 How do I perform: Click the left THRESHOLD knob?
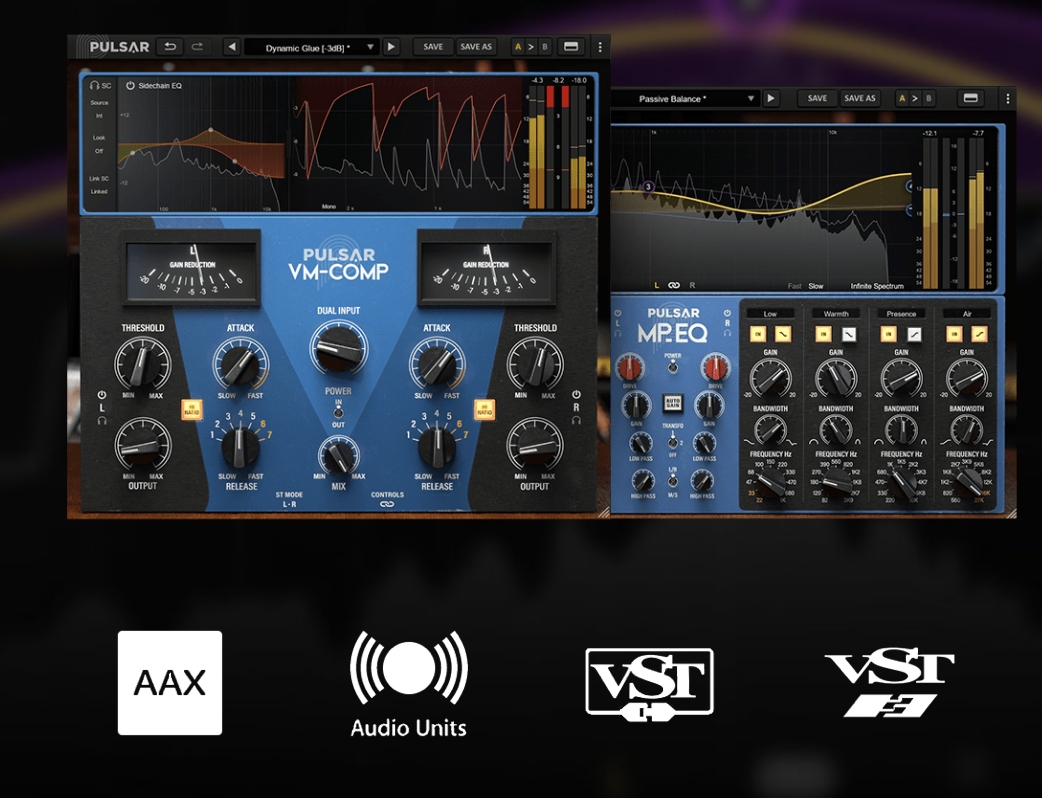click(142, 363)
